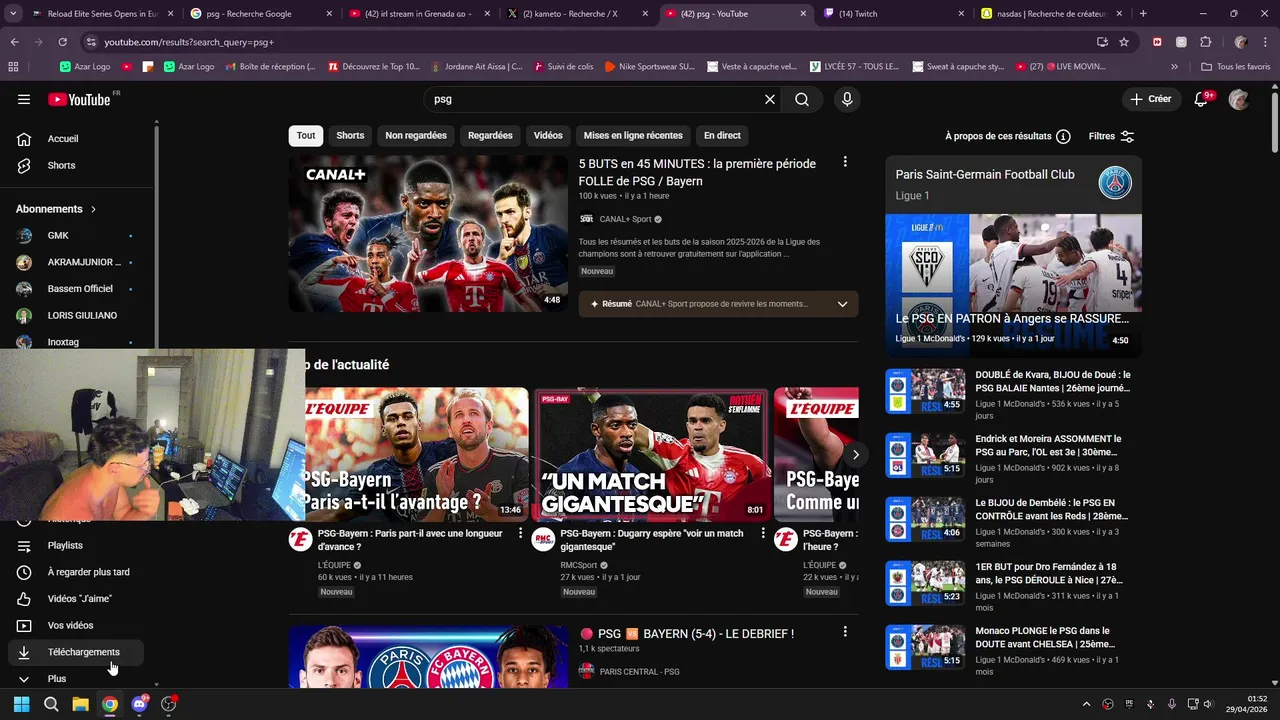Open Vidéos "J'aime" in the sidebar
Screen dimensions: 1280x720
tap(78, 598)
